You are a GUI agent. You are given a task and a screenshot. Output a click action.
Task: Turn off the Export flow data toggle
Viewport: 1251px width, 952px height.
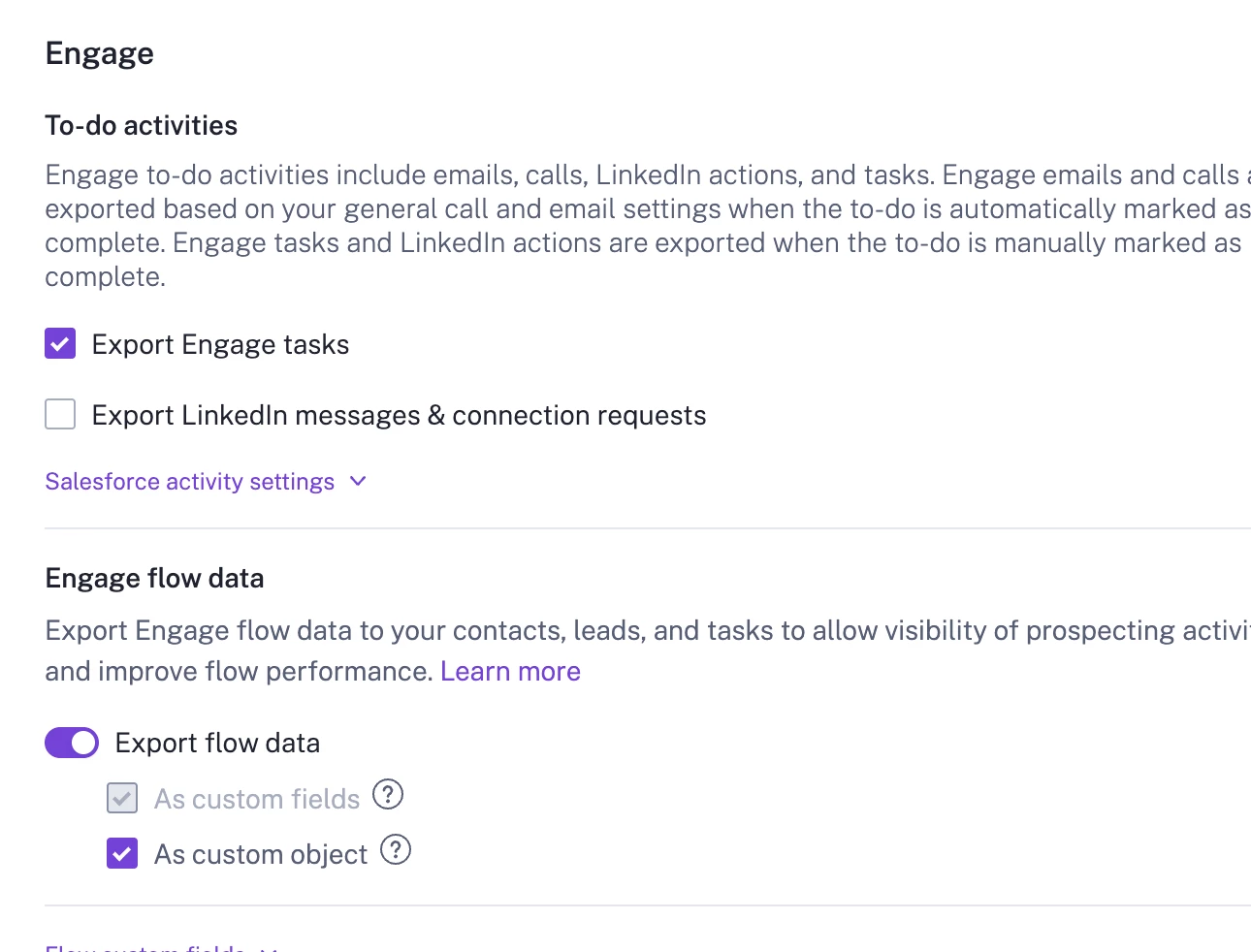72,743
